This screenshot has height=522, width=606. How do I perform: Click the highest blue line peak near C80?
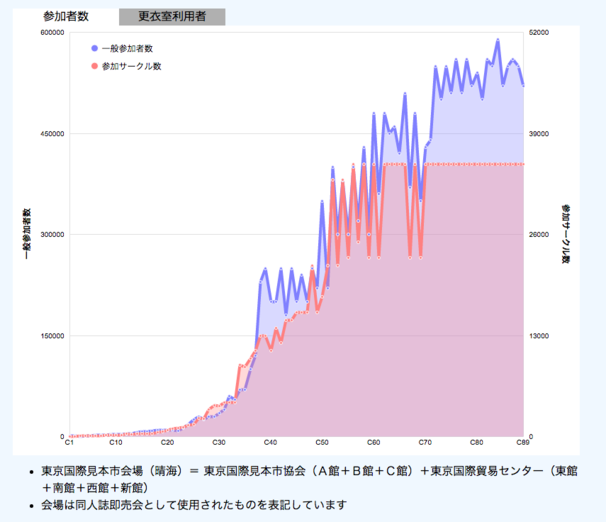coord(498,40)
